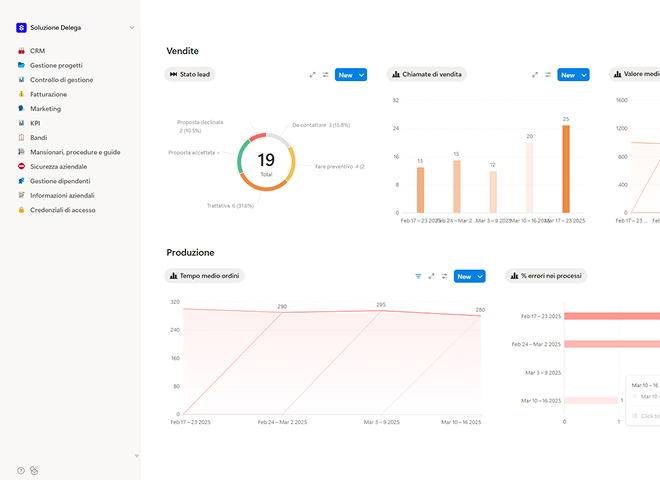Click the filter icon in Tempo medio ordini
This screenshot has width=660, height=480.
(418, 276)
